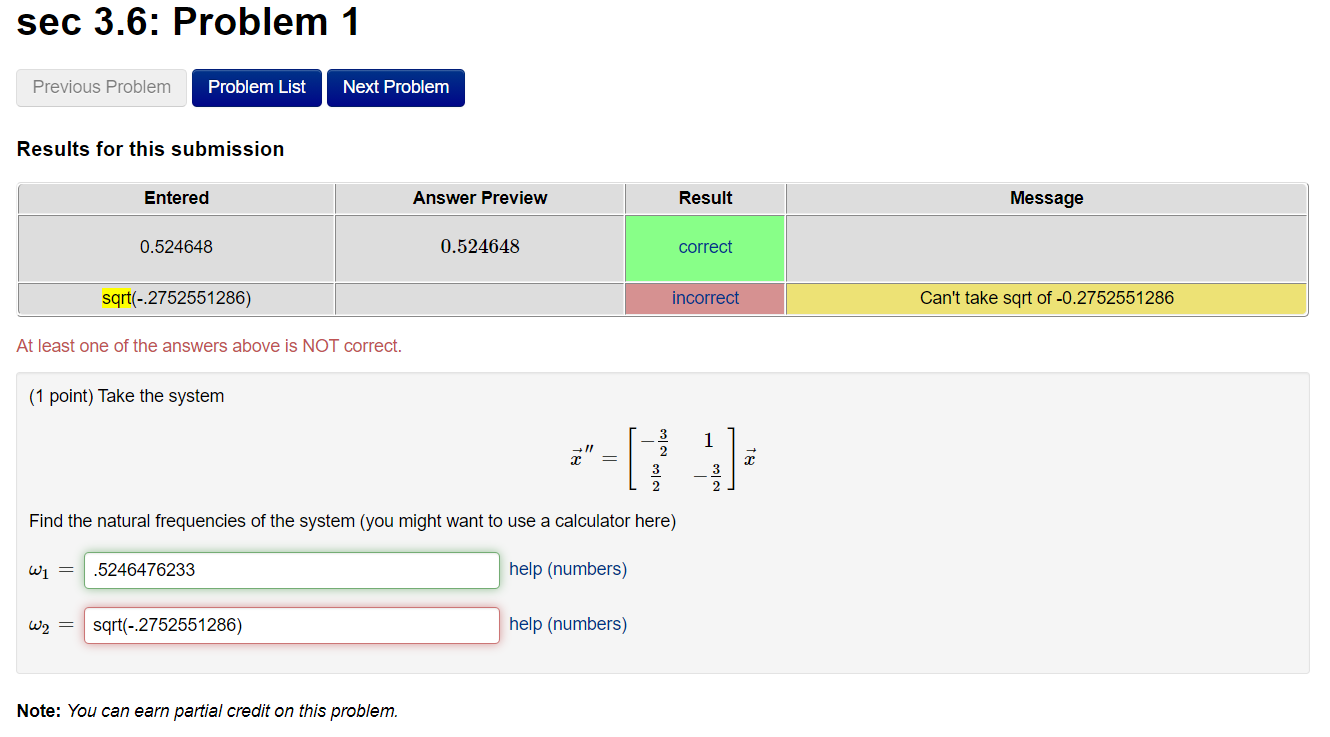The image size is (1330, 737).
Task: Click the 'sec 3.6: Problem 1' heading
Action: pos(189,22)
